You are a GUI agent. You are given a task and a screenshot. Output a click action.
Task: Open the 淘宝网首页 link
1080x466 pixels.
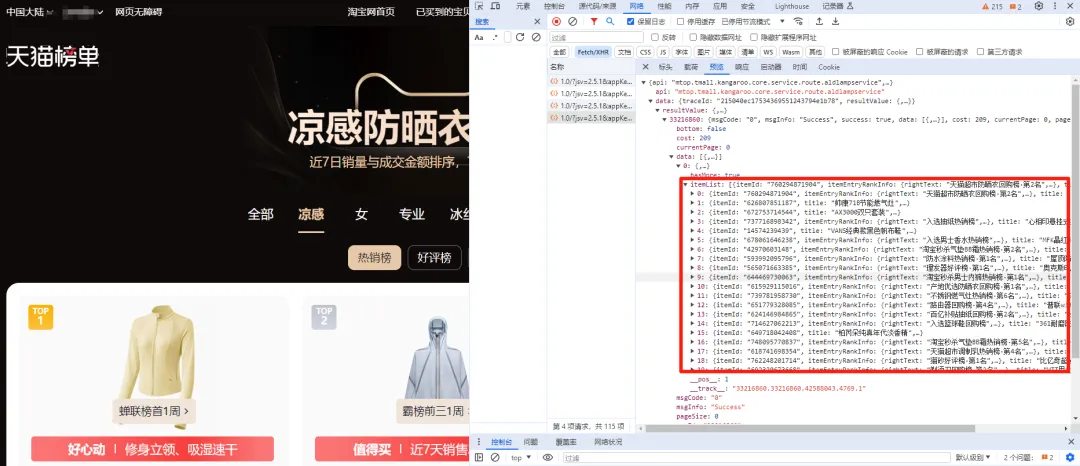tap(371, 12)
